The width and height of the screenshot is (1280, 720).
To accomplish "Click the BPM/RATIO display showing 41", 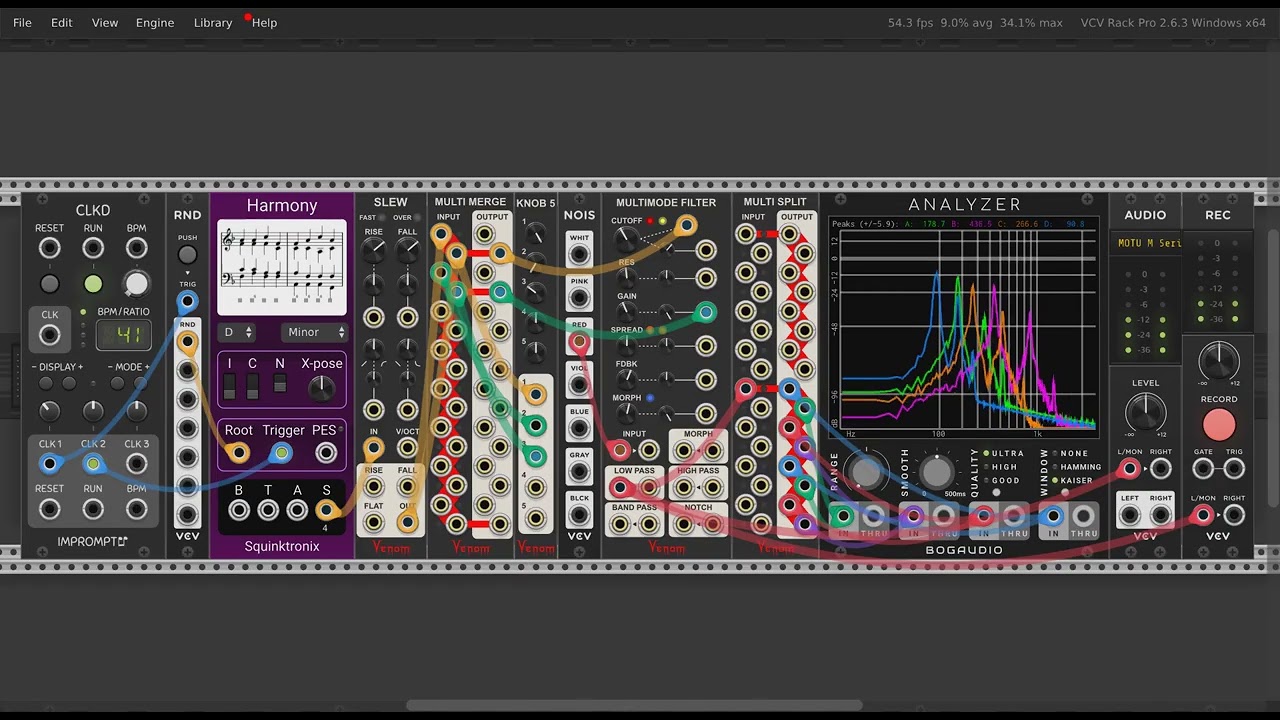I will [x=124, y=335].
